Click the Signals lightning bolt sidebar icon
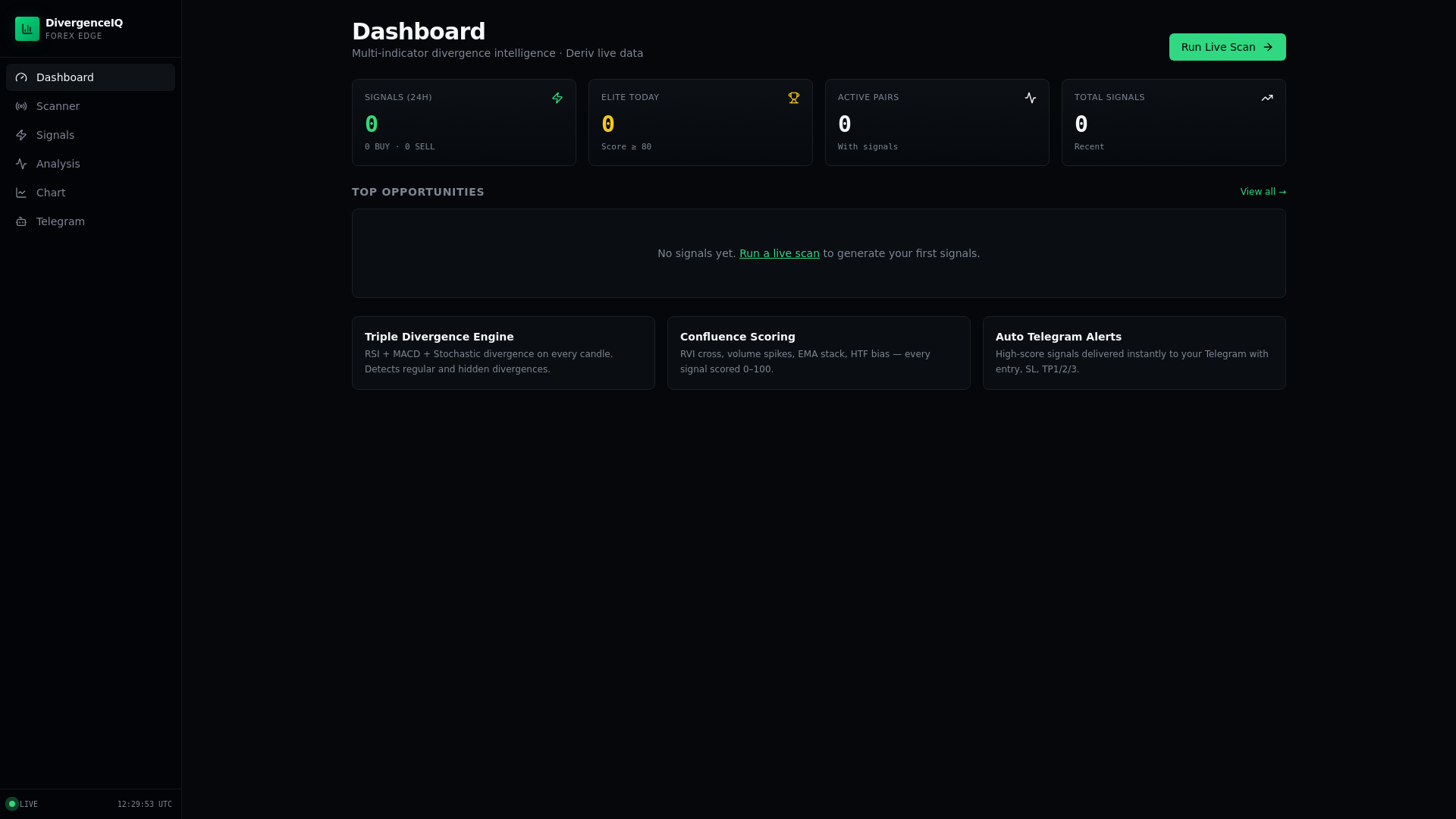Screen dimensions: 1456x819 [21, 135]
